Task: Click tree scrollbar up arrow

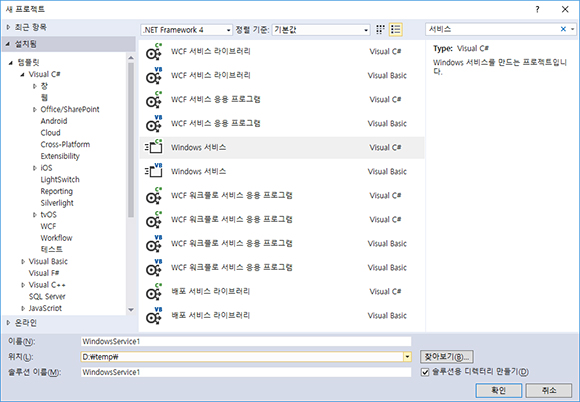Action: coord(131,58)
